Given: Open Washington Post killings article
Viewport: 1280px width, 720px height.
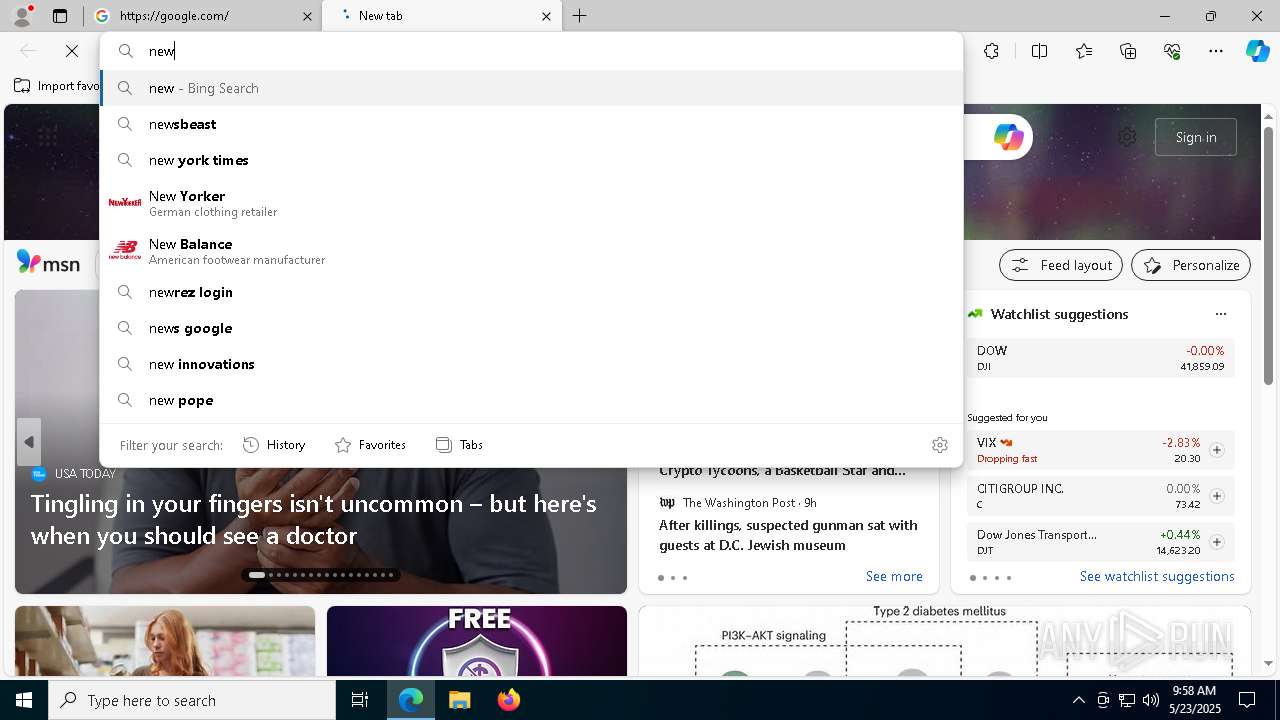Looking at the screenshot, I should (788, 535).
